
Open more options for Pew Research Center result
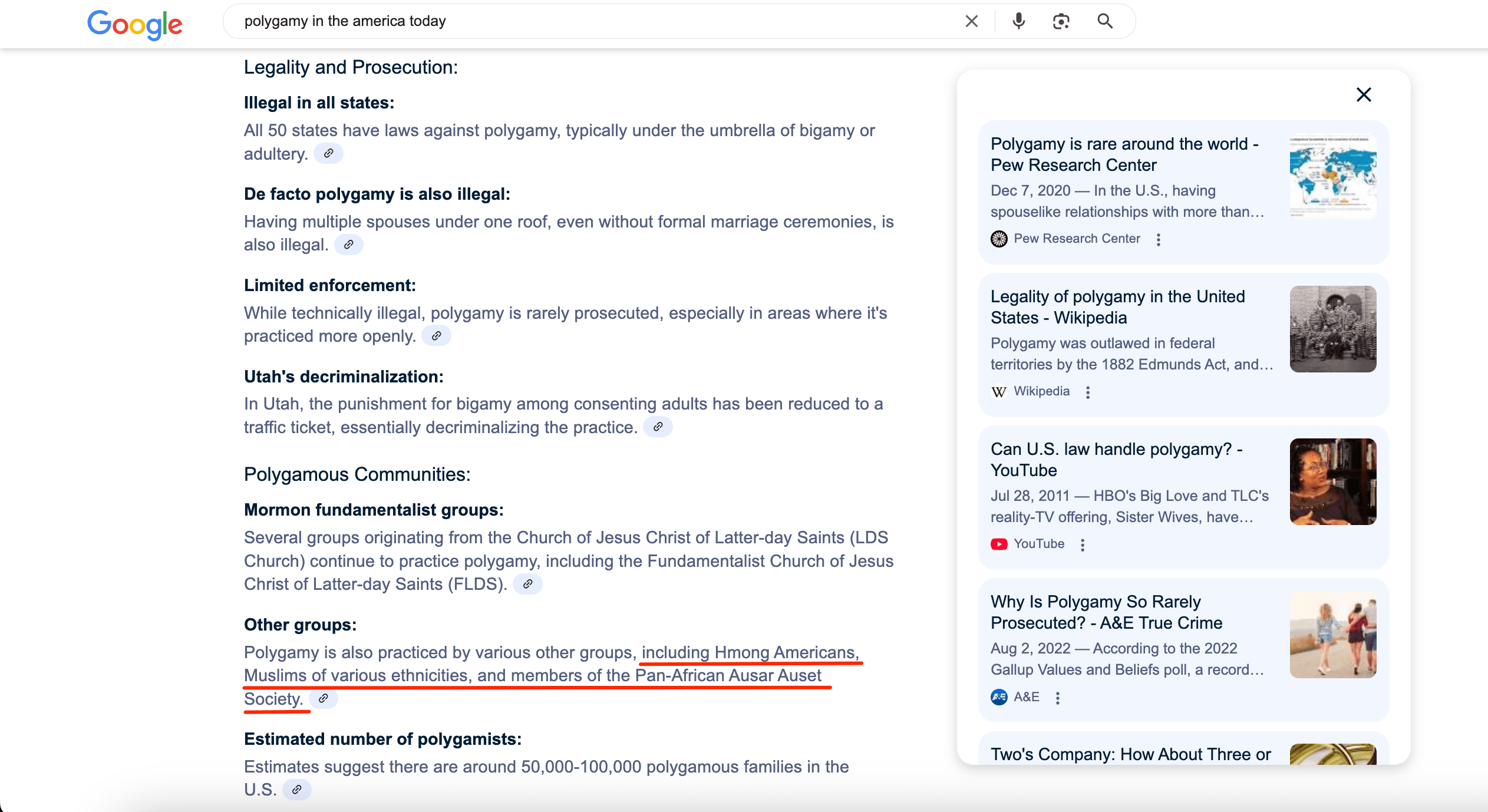(1159, 239)
